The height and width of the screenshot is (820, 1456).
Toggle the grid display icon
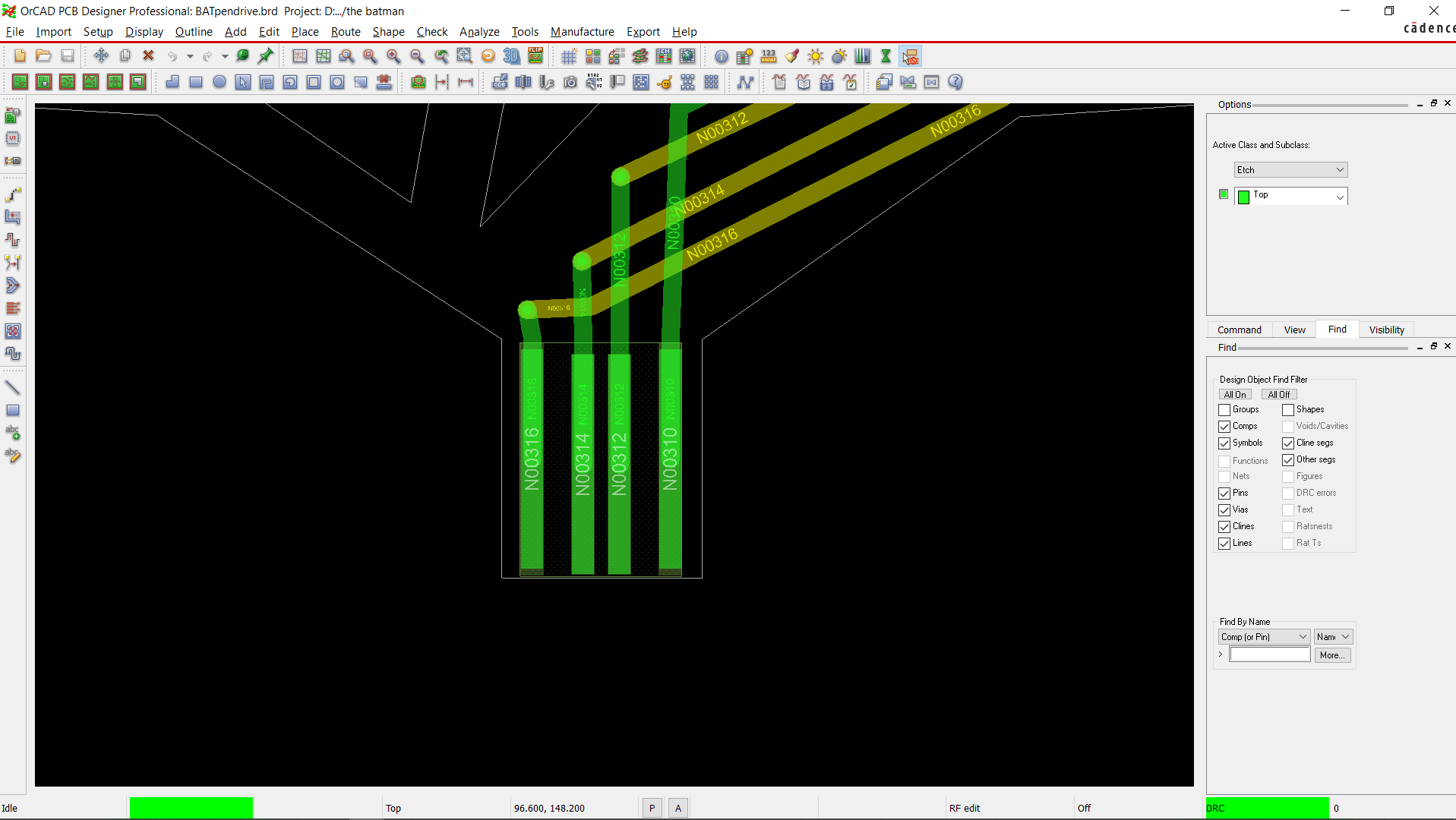(x=569, y=56)
